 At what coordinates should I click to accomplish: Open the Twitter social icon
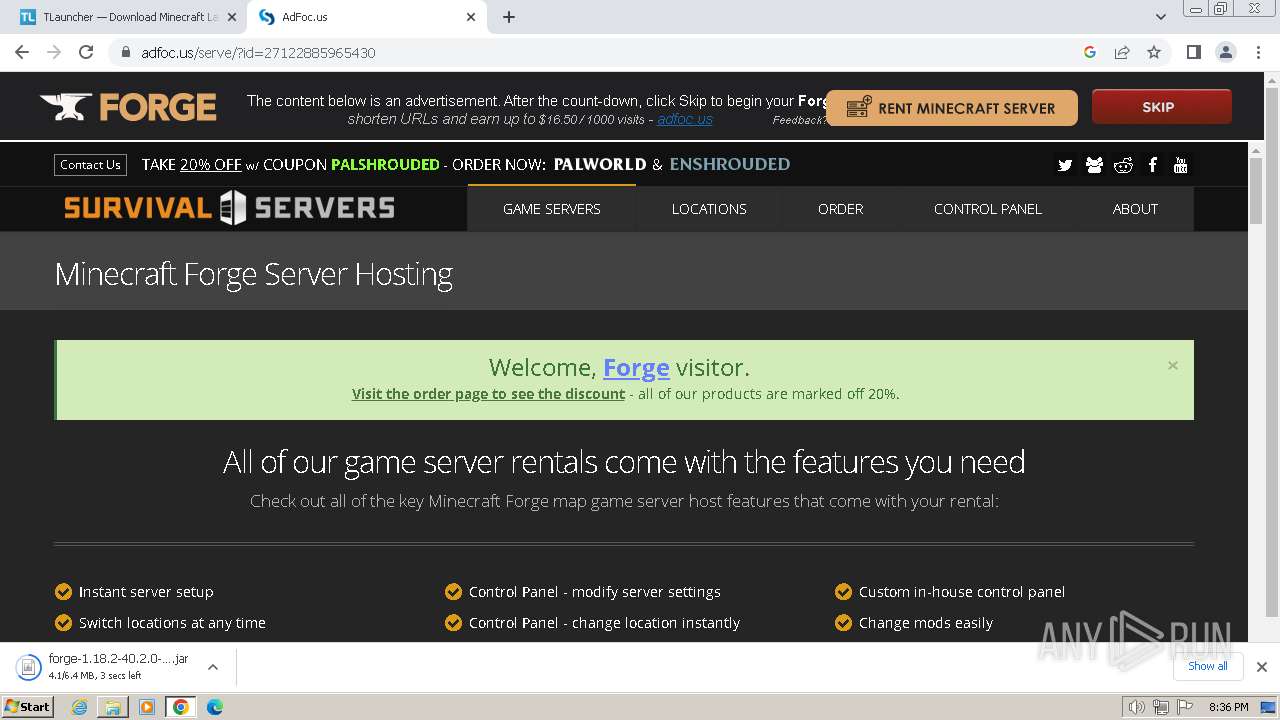(x=1065, y=165)
